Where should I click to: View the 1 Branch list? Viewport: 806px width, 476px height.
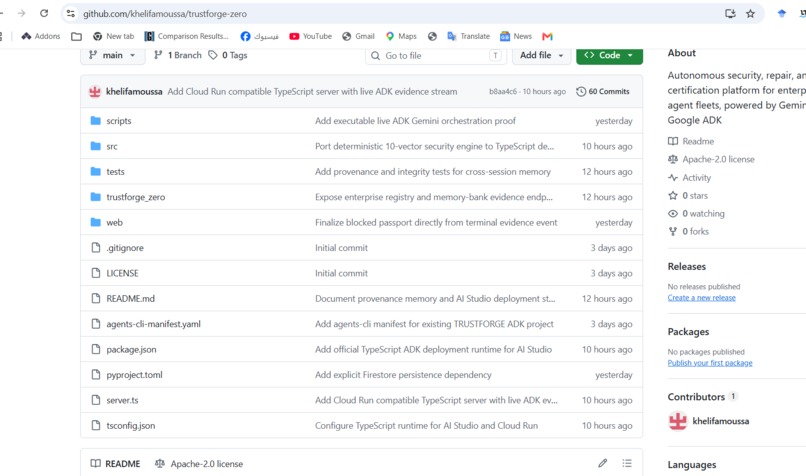[178, 55]
